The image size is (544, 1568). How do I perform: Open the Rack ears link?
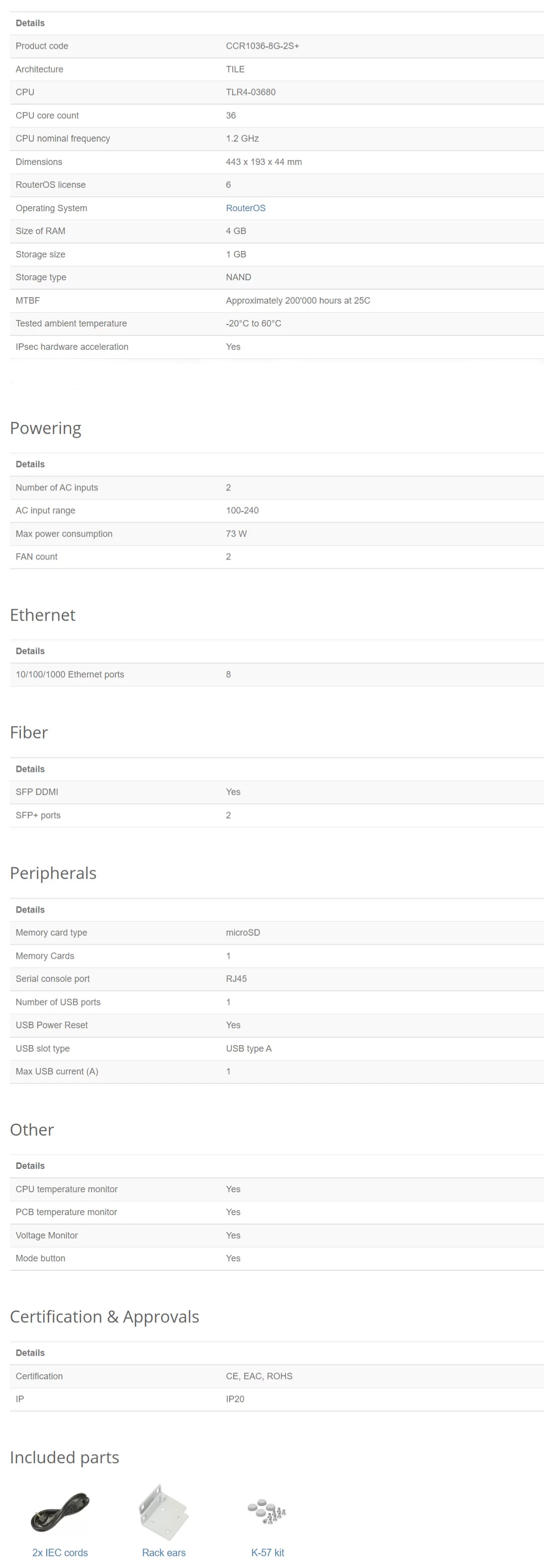click(x=164, y=1552)
